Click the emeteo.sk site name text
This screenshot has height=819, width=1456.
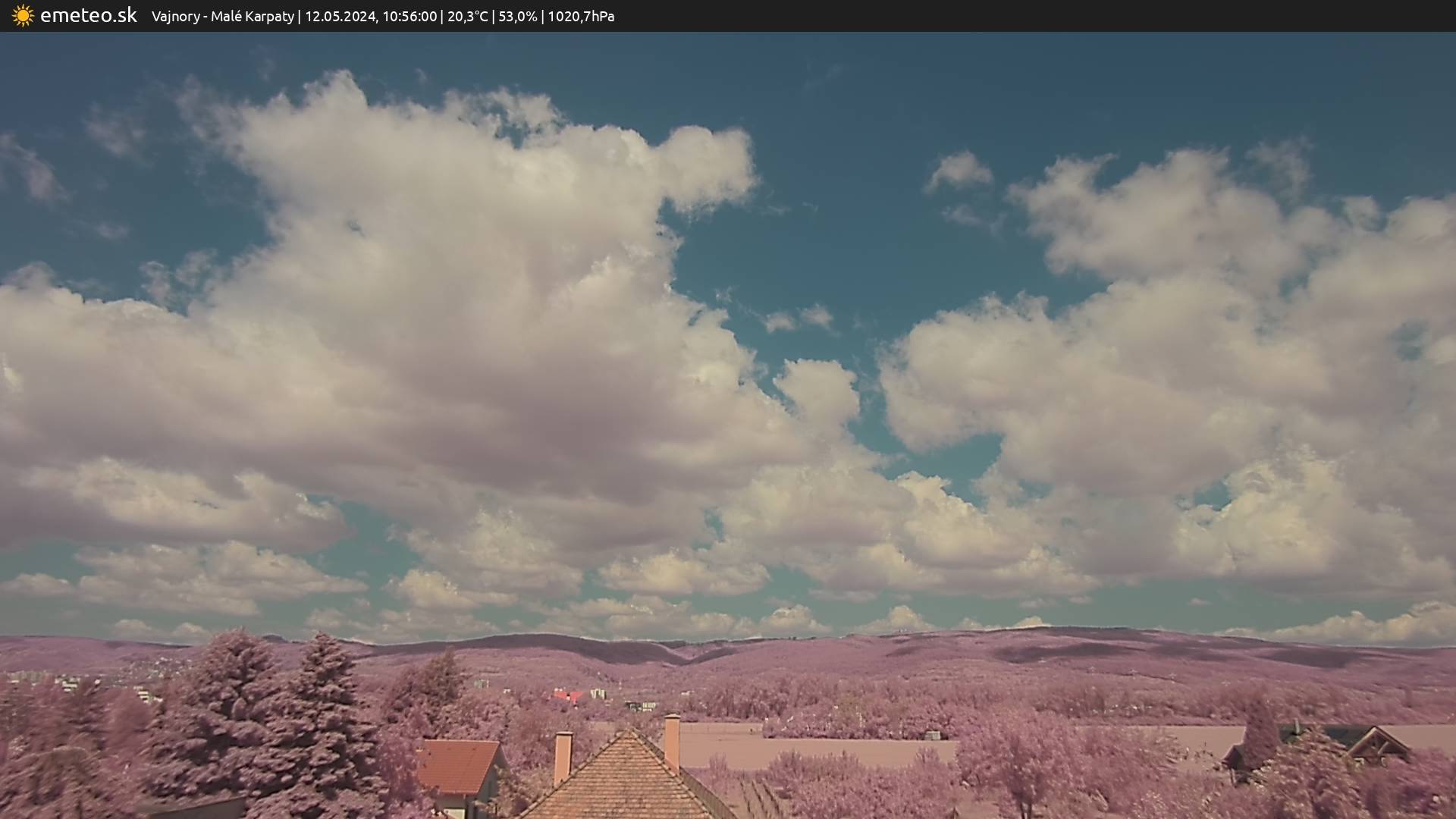[89, 16]
